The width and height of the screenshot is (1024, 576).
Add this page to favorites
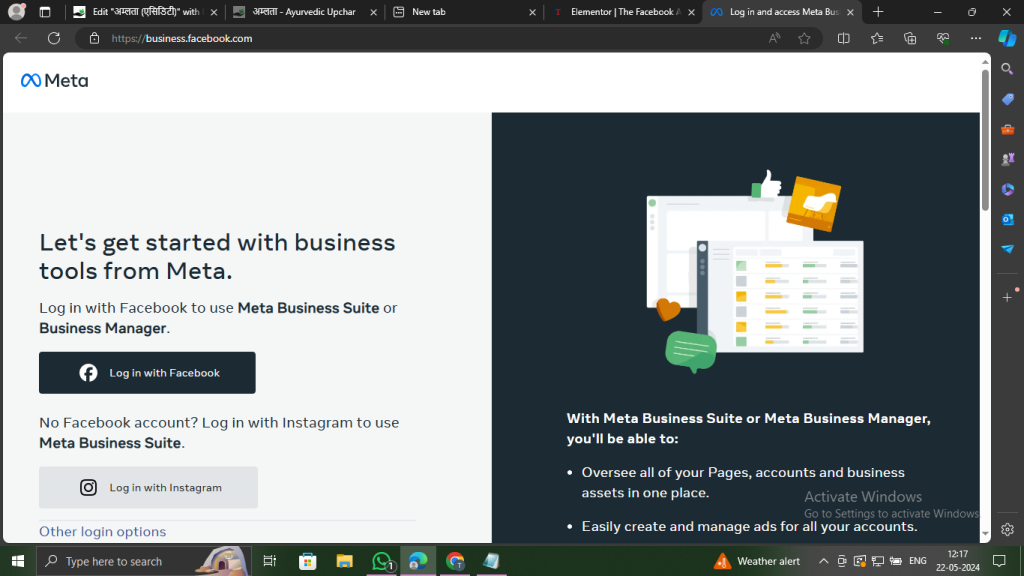[x=805, y=39]
